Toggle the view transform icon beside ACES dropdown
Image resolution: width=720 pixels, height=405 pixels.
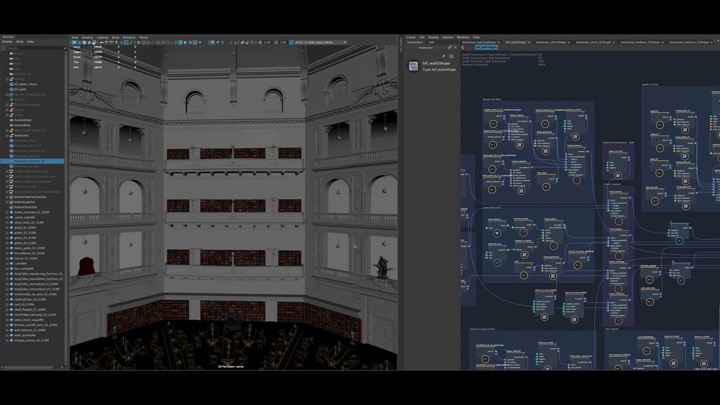pyautogui.click(x=291, y=42)
